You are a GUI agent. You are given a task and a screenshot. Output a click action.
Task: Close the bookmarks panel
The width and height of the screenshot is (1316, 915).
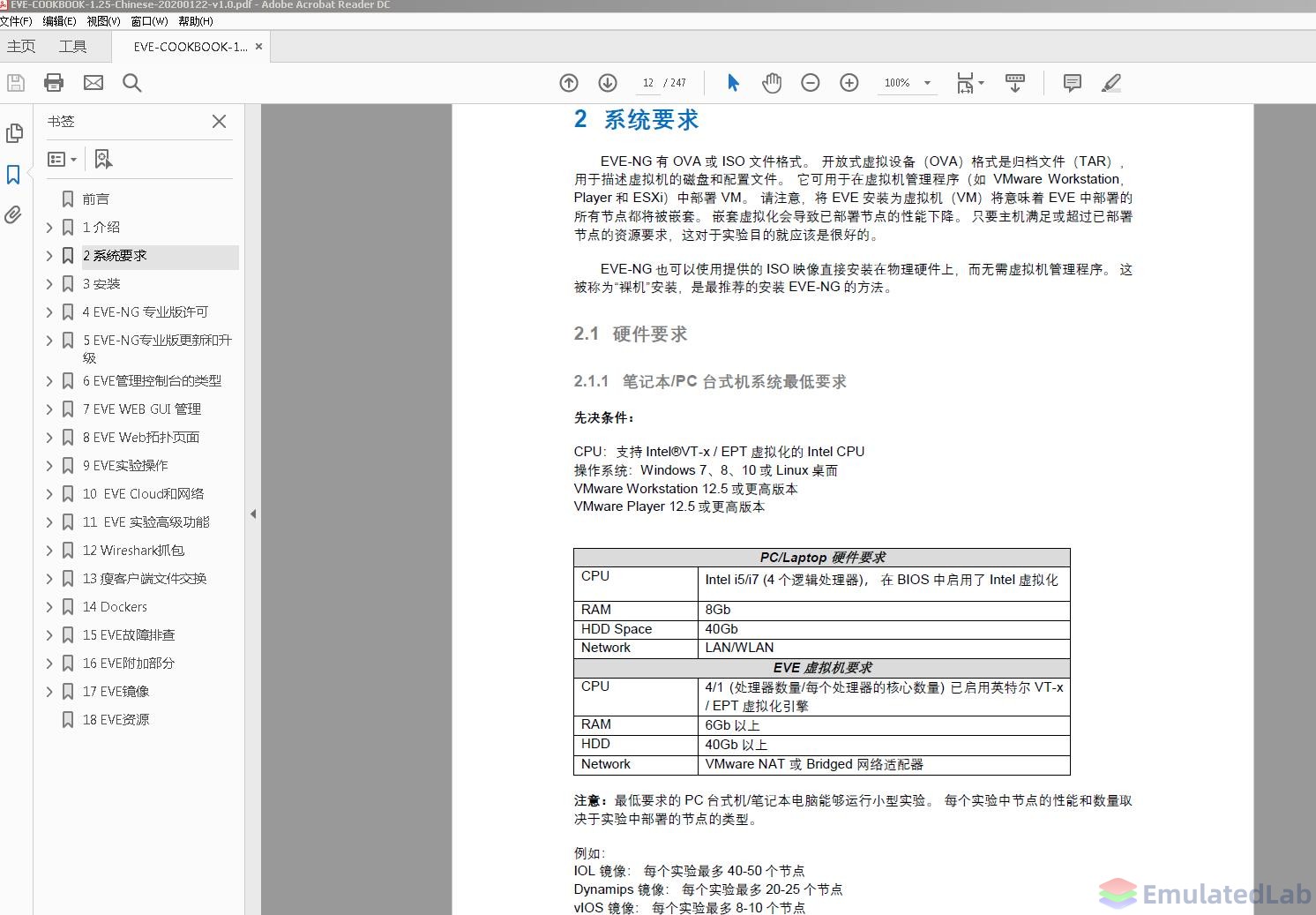pyautogui.click(x=220, y=121)
